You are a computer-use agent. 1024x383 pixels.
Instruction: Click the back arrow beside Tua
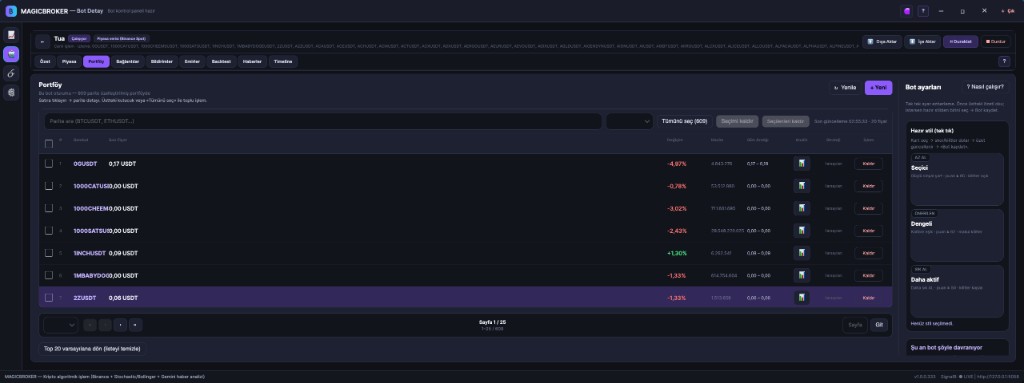pyautogui.click(x=42, y=42)
